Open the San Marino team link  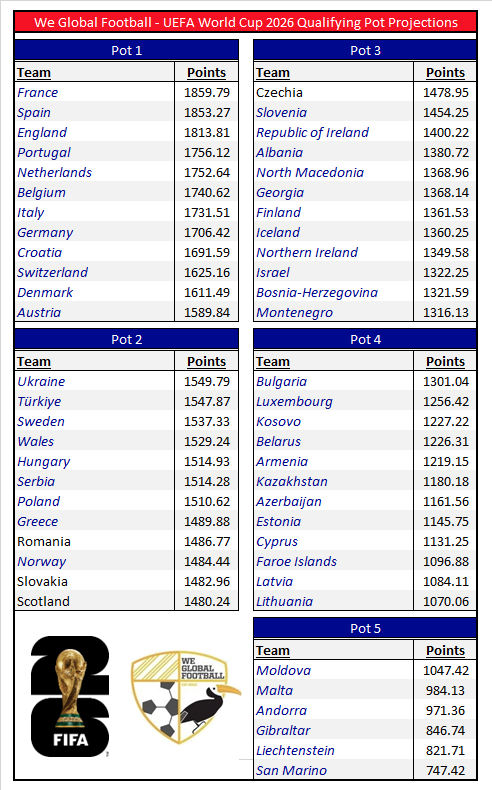point(292,770)
